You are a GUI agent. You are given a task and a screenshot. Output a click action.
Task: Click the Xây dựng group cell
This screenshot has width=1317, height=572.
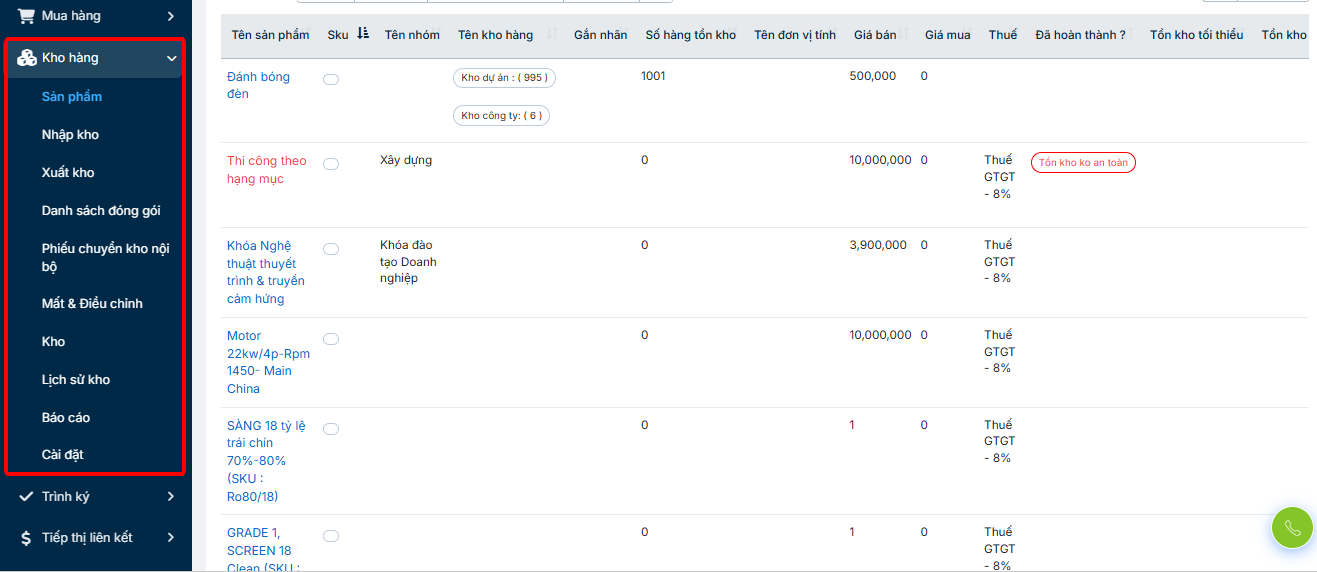pyautogui.click(x=406, y=160)
